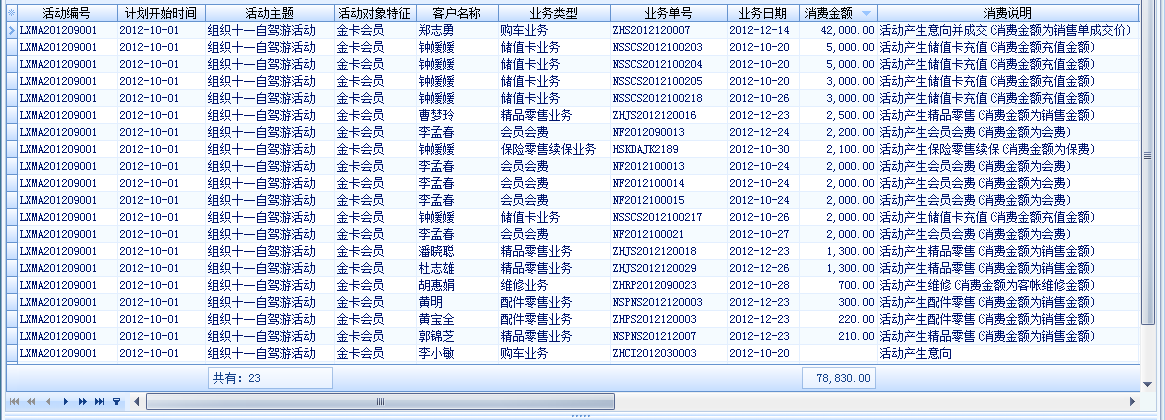Image resolution: width=1165 pixels, height=420 pixels.
Task: Select 保险零售续保业务 business type cell
Action: click(554, 149)
